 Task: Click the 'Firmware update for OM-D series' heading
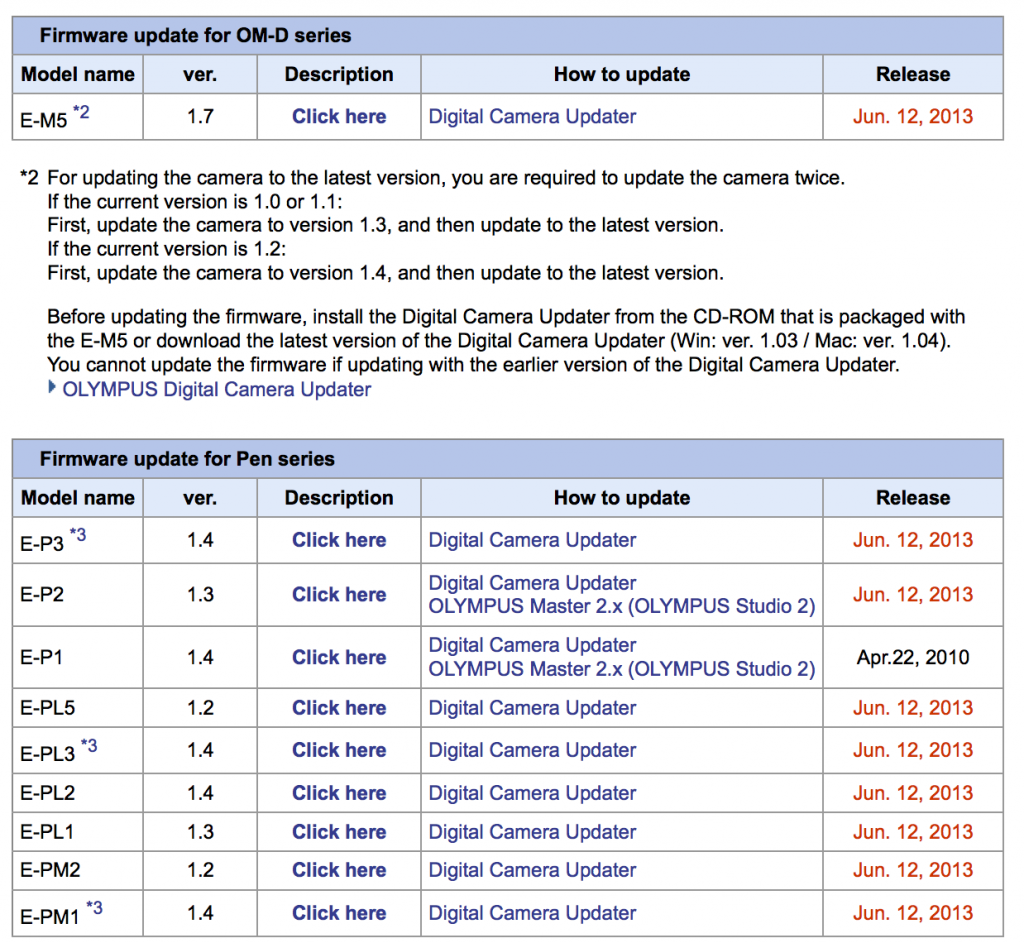coord(195,35)
